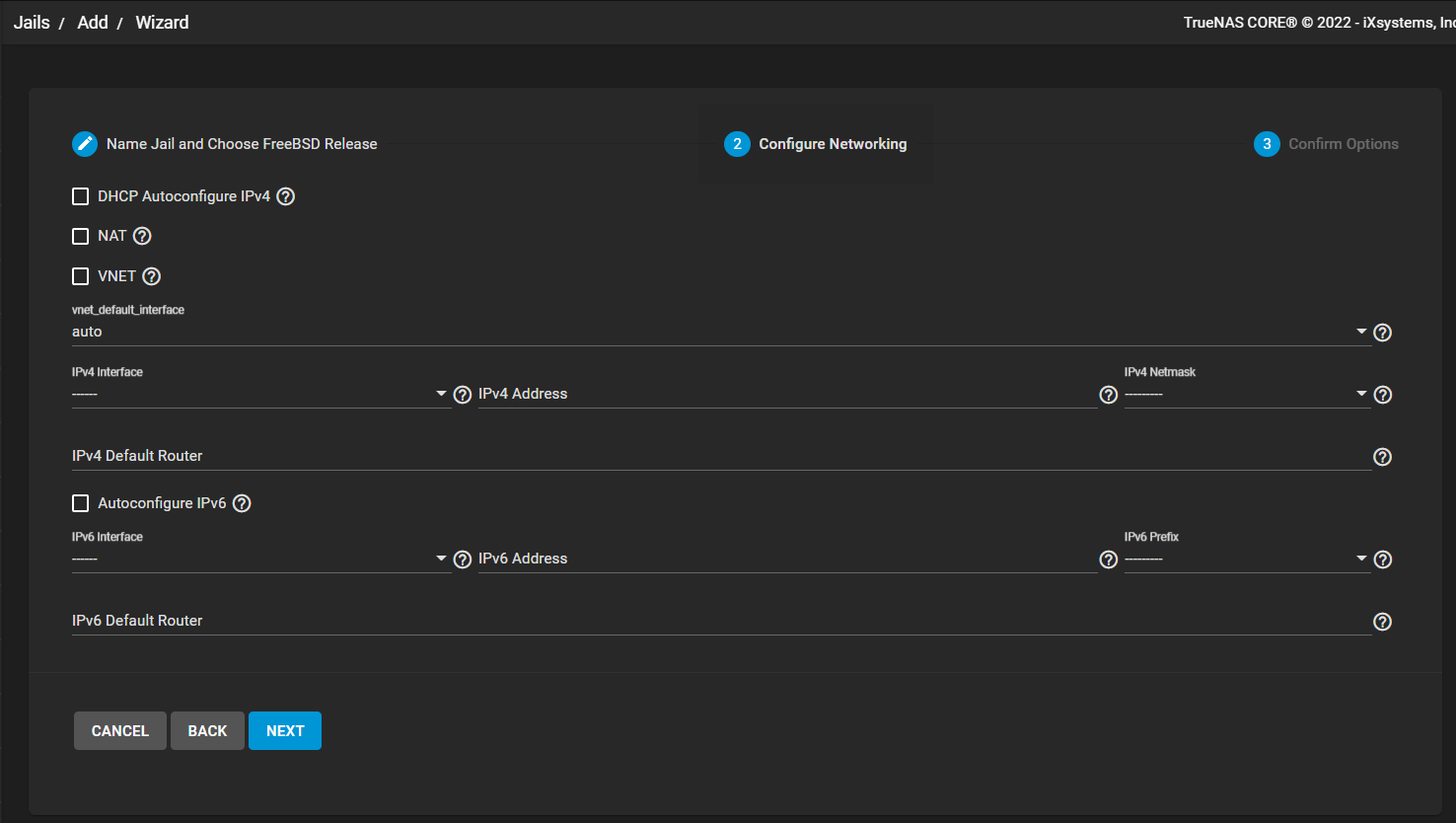Show help for vnet_default_interface field
The height and width of the screenshot is (823, 1456).
(x=1382, y=333)
